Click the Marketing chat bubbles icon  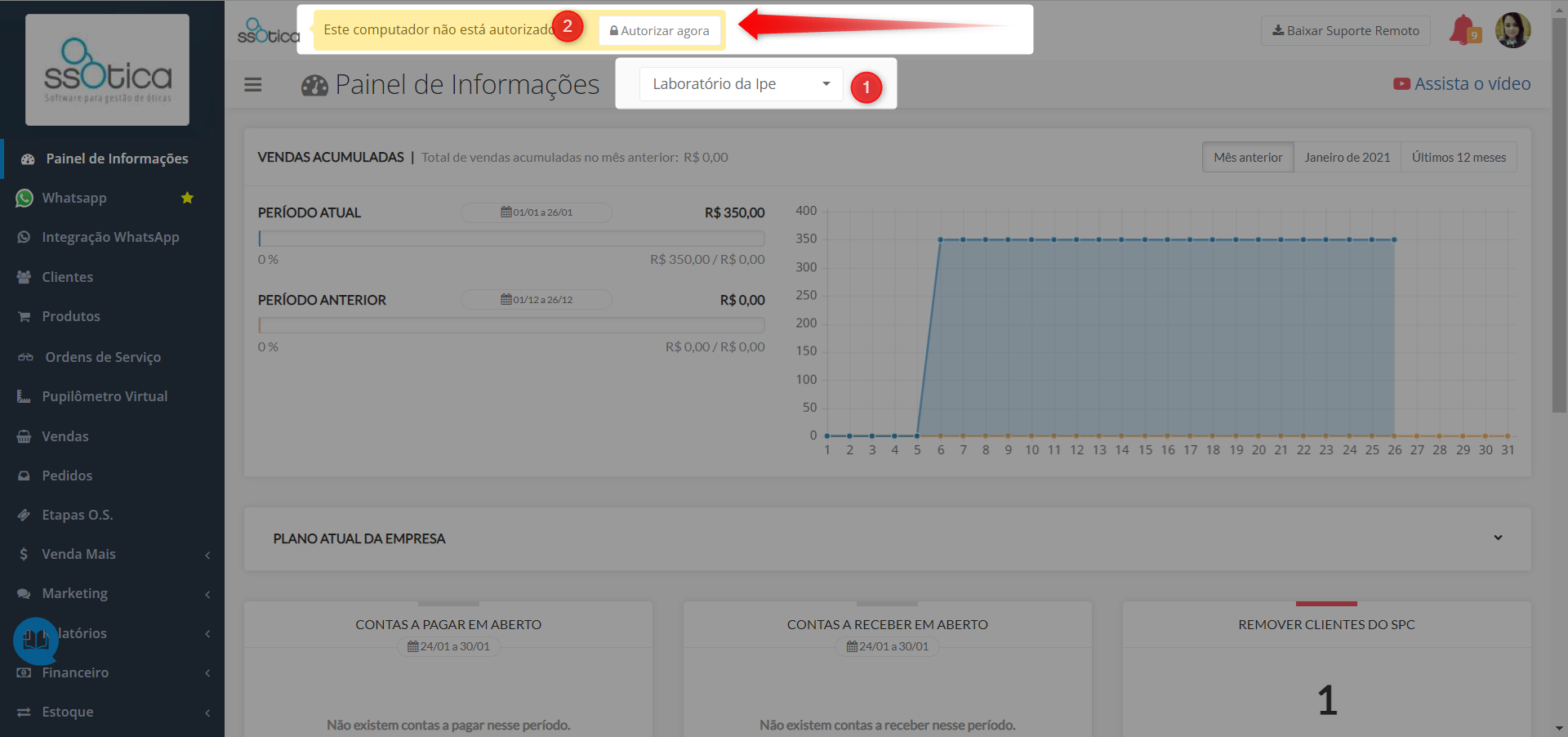[x=24, y=593]
